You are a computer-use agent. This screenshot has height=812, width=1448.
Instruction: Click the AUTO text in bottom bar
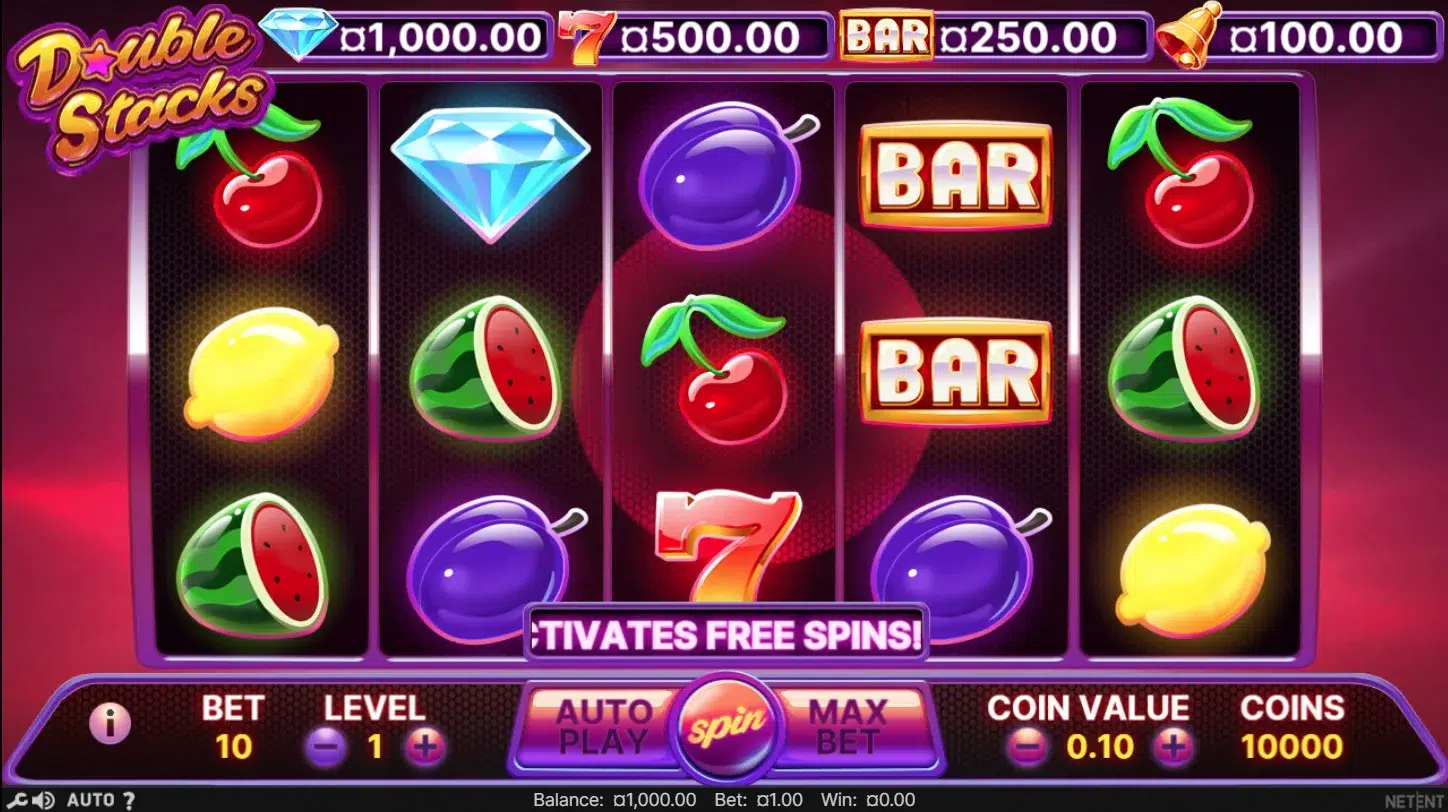point(90,800)
